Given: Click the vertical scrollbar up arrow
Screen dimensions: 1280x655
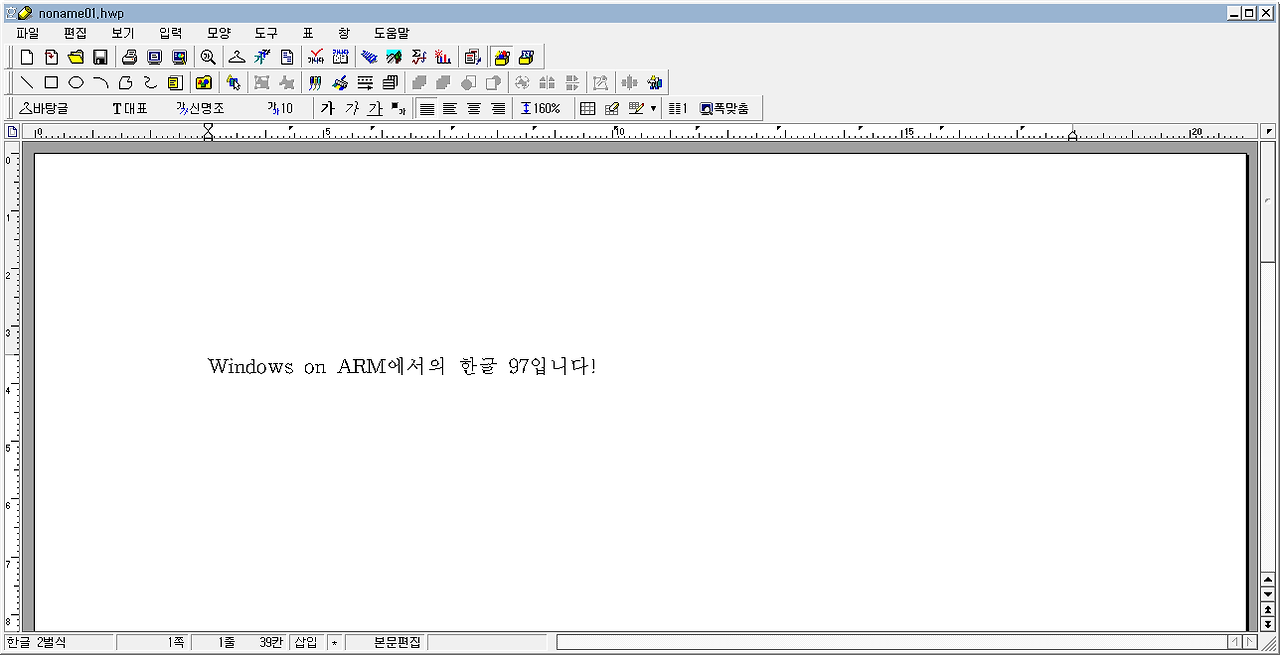Looking at the screenshot, I should (x=1268, y=579).
